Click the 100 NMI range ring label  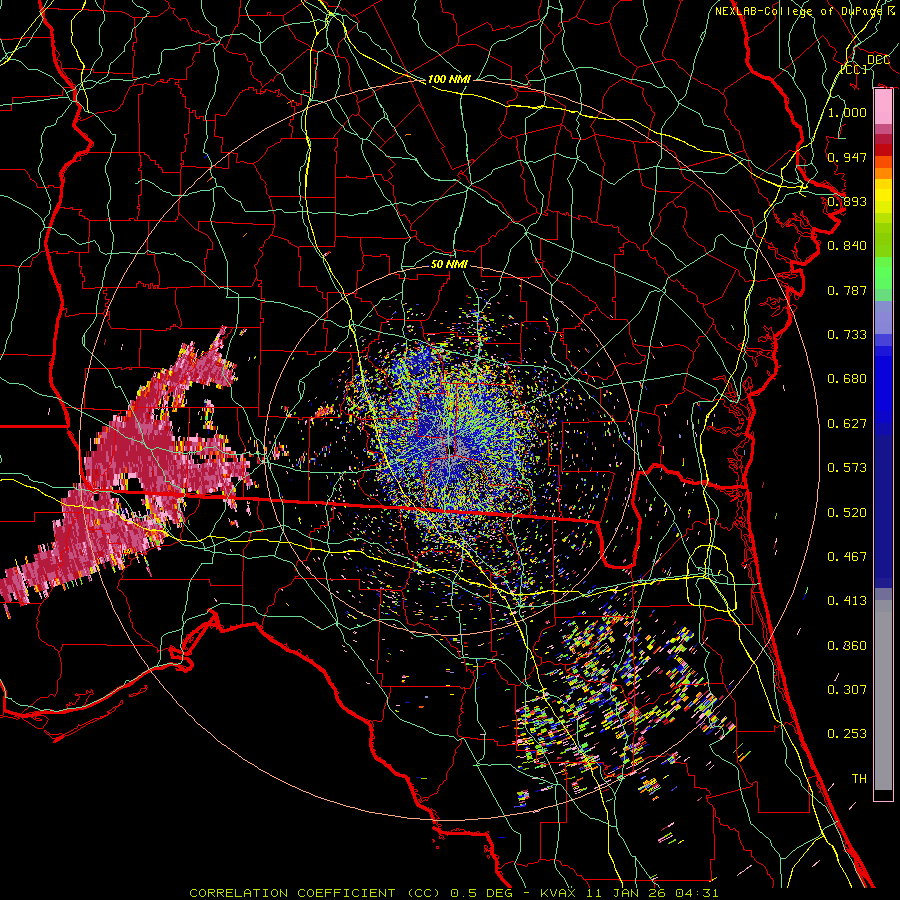(449, 79)
